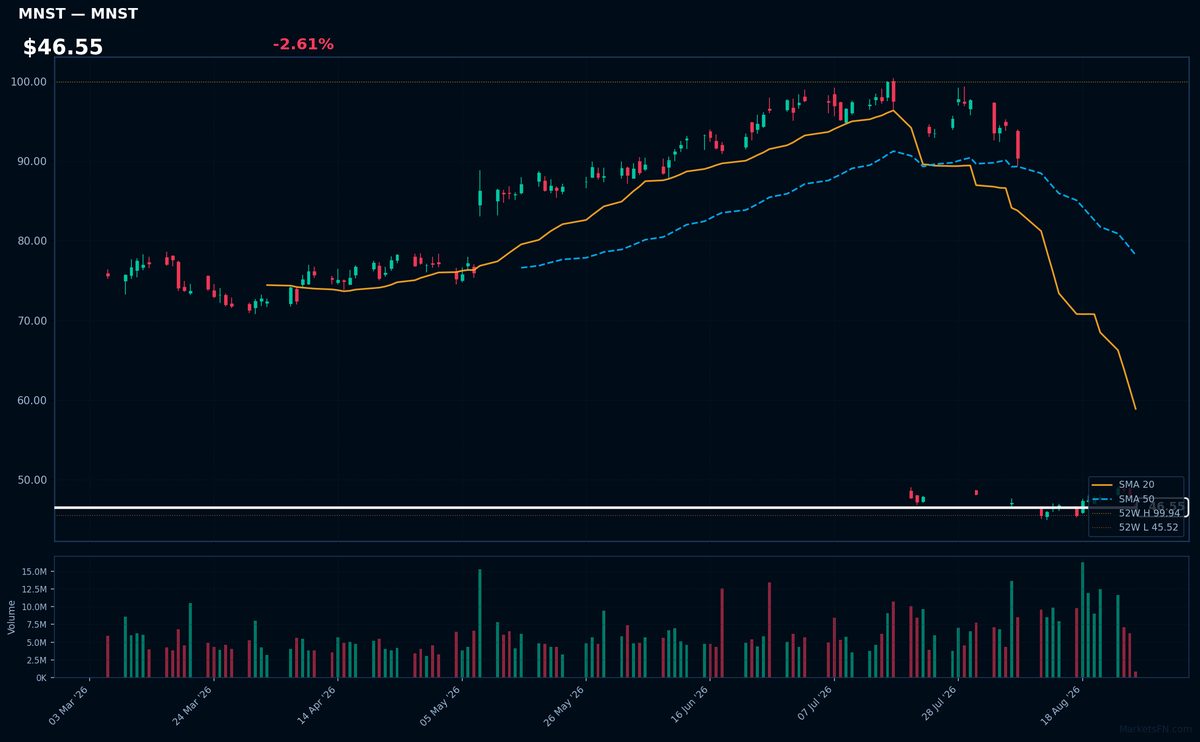
Task: Click the "5.0M" volume axis label
Action: point(37,642)
